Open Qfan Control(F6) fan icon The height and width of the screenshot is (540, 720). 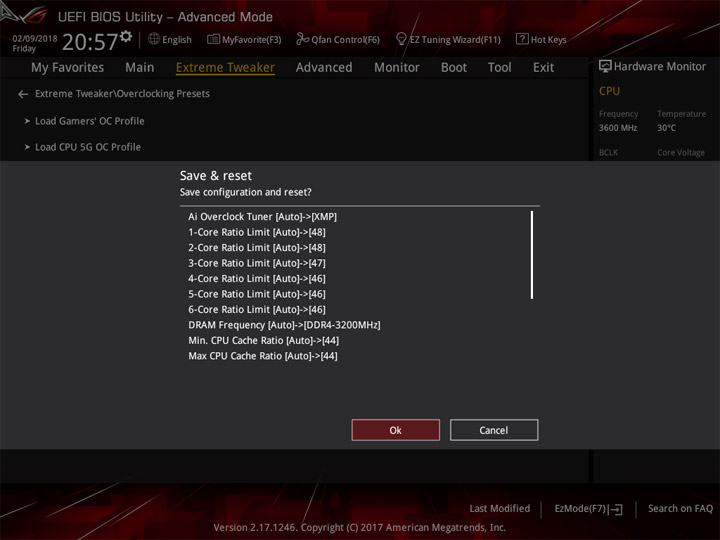(x=302, y=39)
